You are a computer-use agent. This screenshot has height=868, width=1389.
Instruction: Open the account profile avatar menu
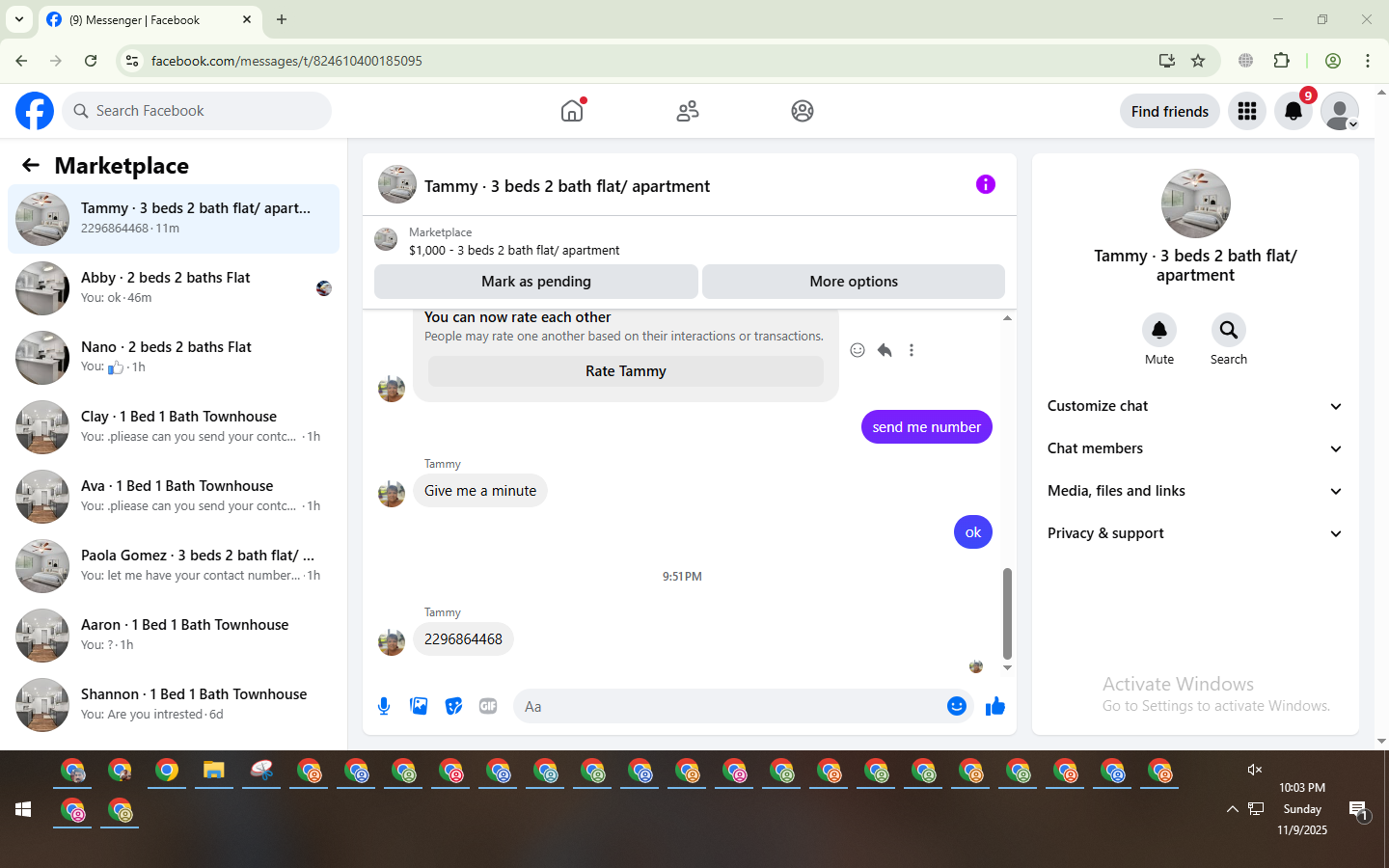pyautogui.click(x=1340, y=111)
